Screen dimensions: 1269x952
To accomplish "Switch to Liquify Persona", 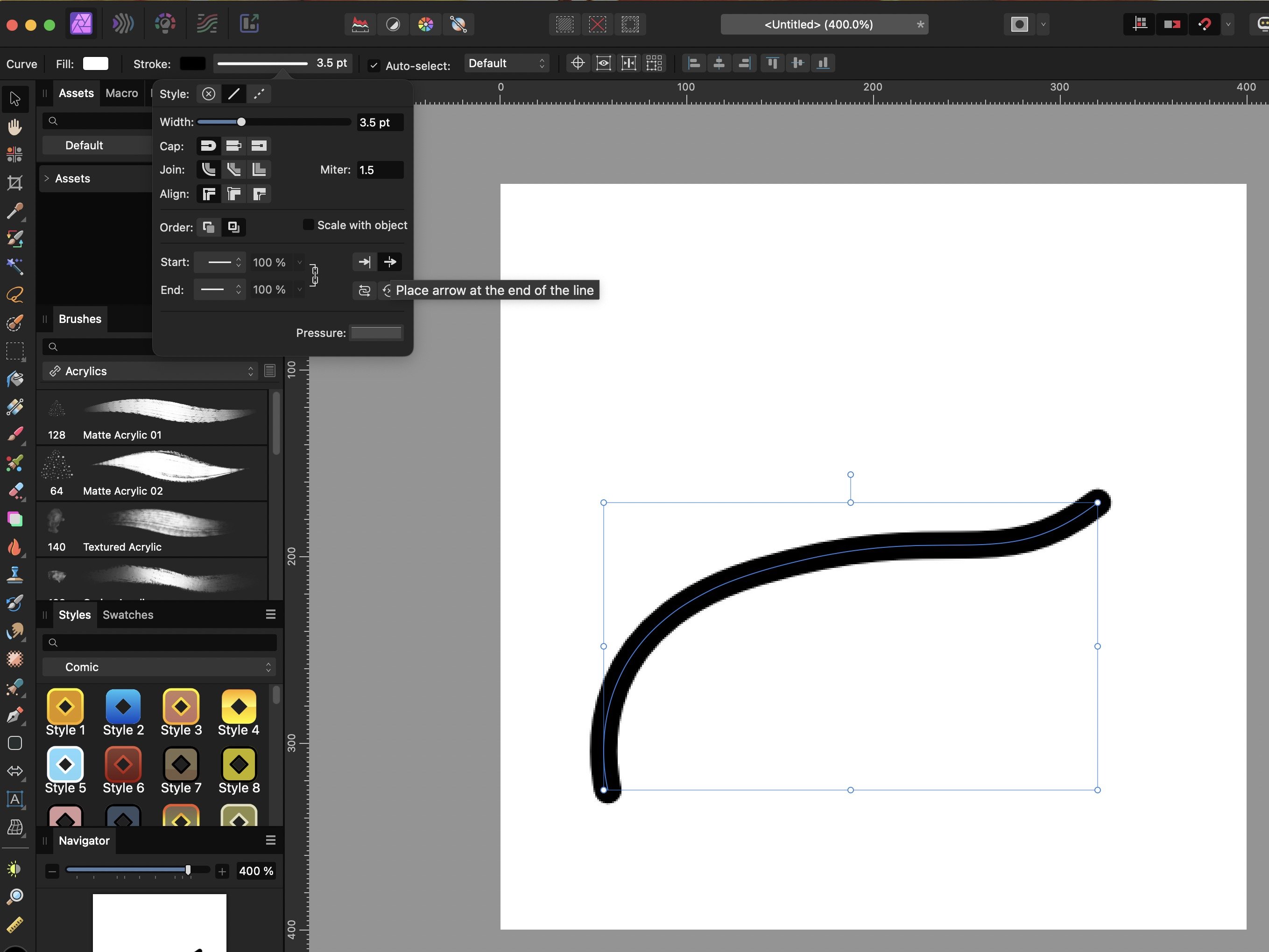I will (x=123, y=24).
